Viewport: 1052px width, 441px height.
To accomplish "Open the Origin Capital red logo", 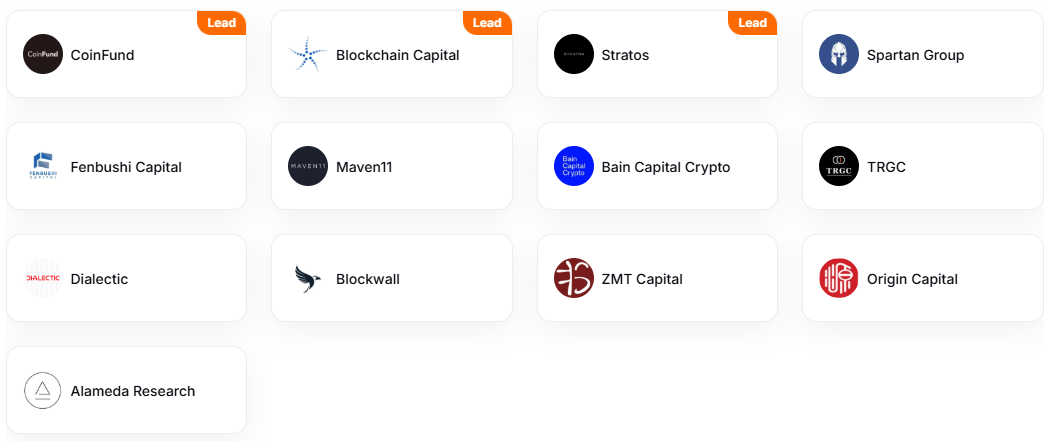I will 839,278.
